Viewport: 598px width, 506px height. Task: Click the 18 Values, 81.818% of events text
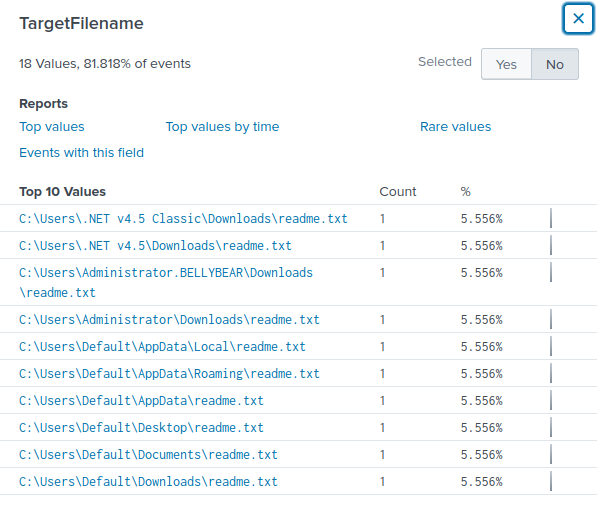(x=105, y=63)
